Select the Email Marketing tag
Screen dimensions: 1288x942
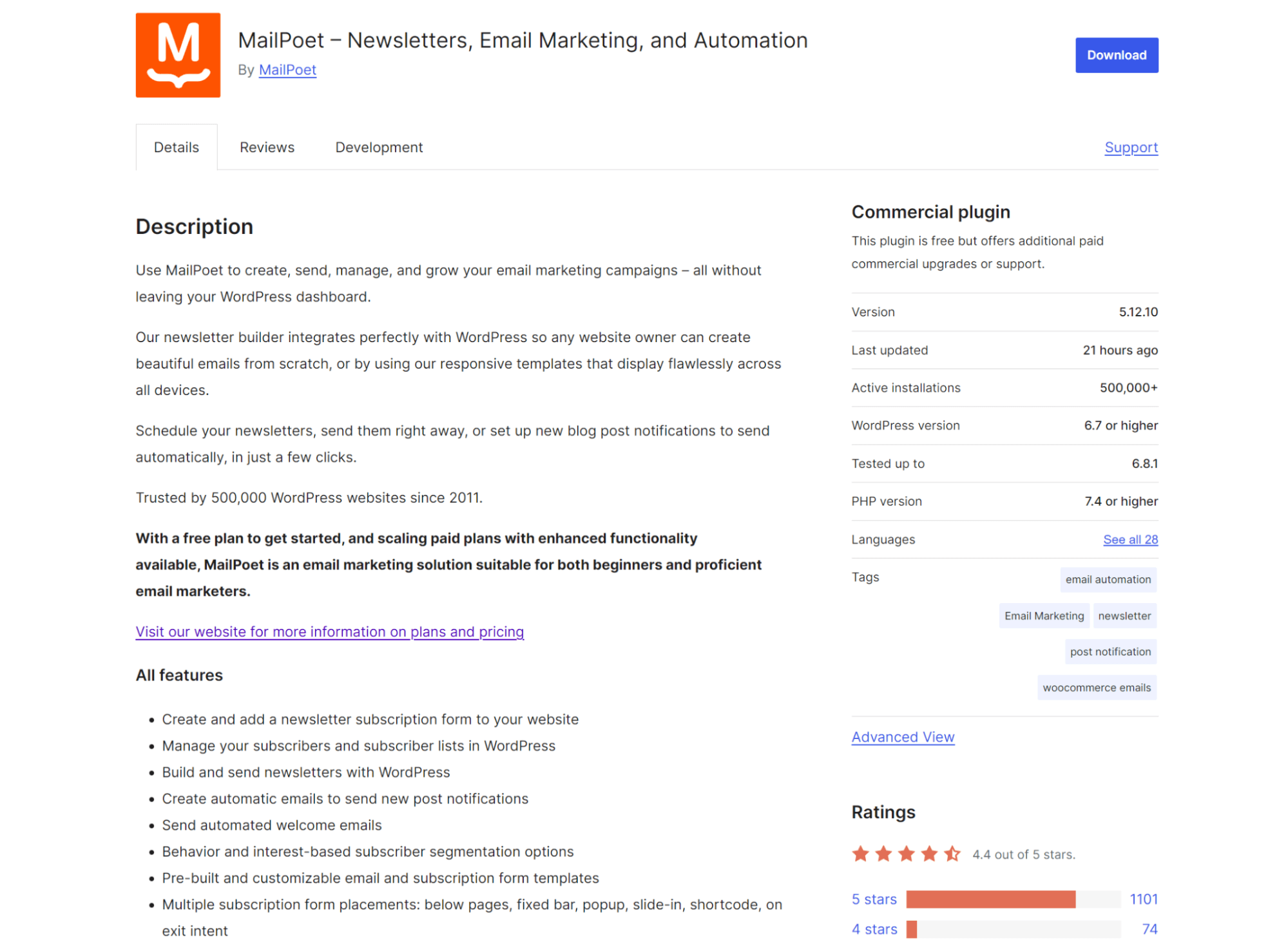pyautogui.click(x=1044, y=615)
